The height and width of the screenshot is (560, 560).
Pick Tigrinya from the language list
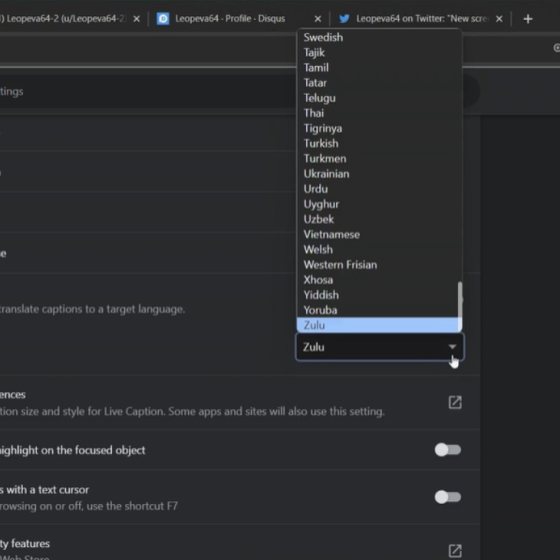click(x=378, y=128)
